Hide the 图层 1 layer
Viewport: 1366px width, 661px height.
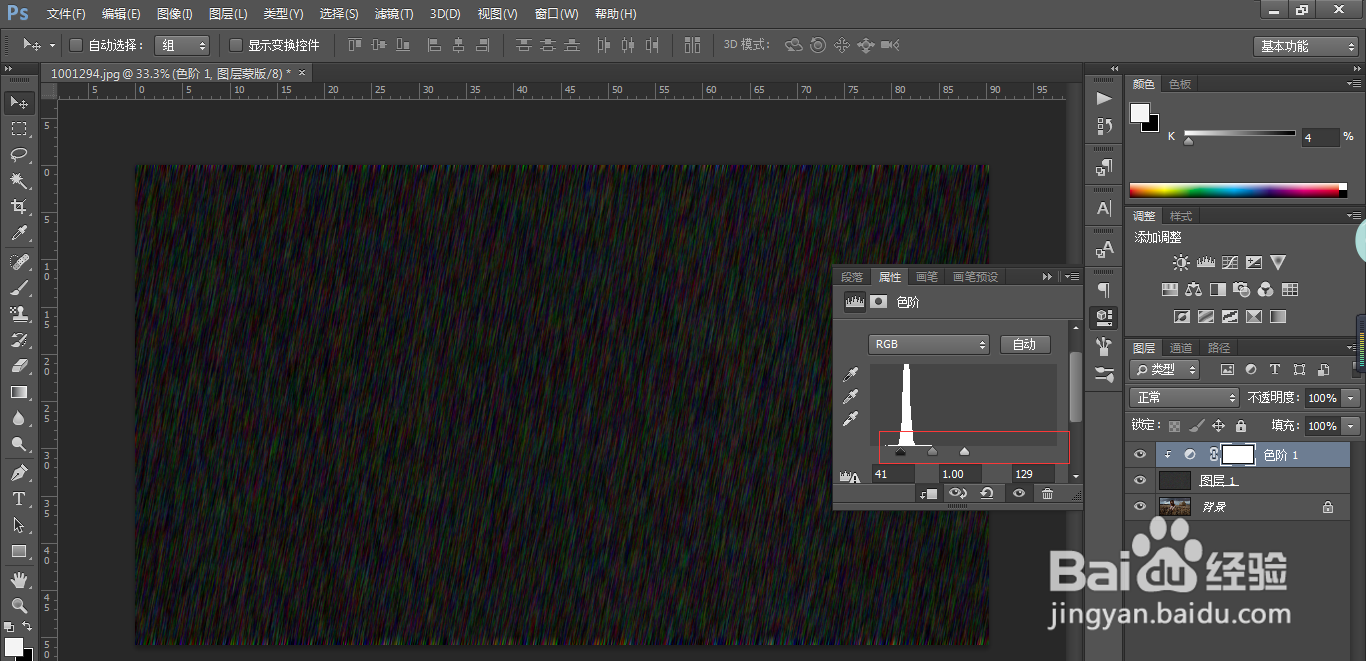pyautogui.click(x=1139, y=481)
